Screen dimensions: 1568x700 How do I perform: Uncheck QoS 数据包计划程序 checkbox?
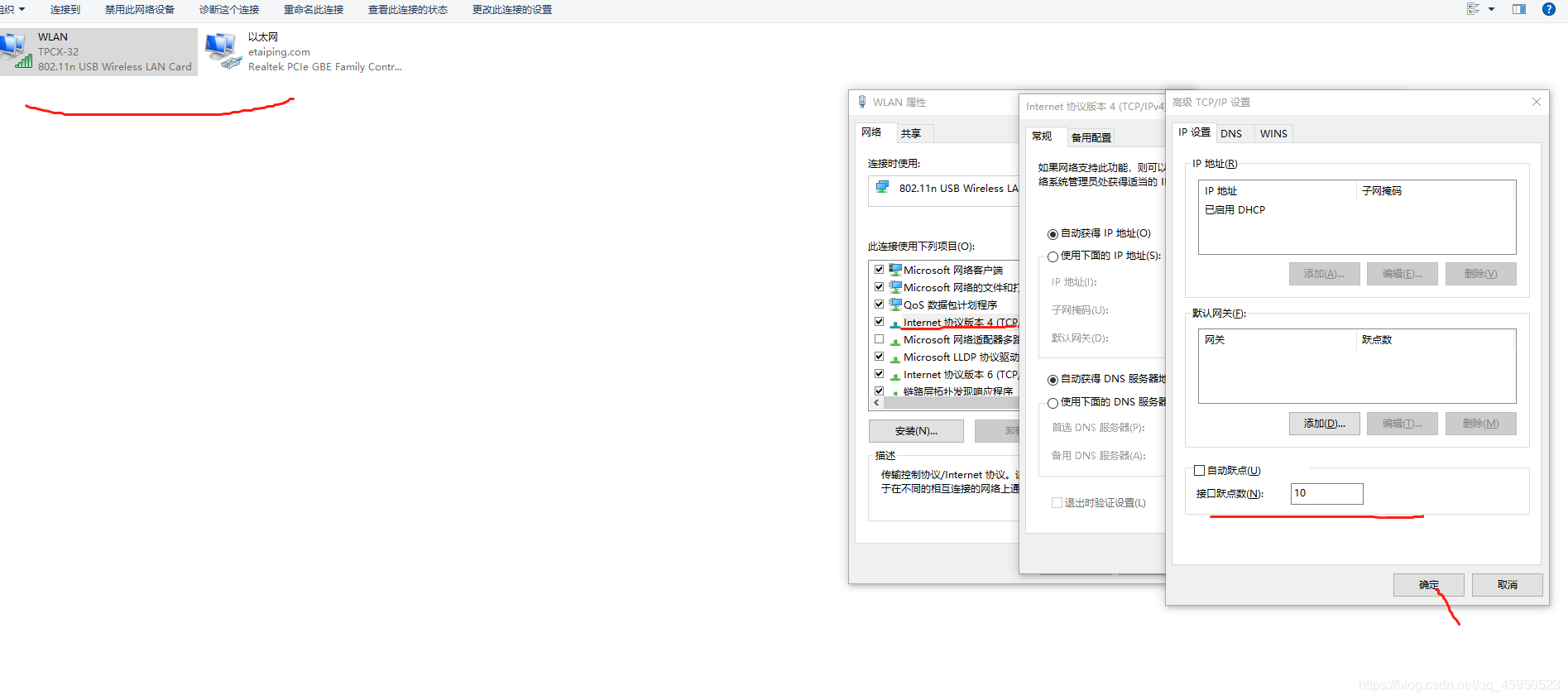(879, 304)
